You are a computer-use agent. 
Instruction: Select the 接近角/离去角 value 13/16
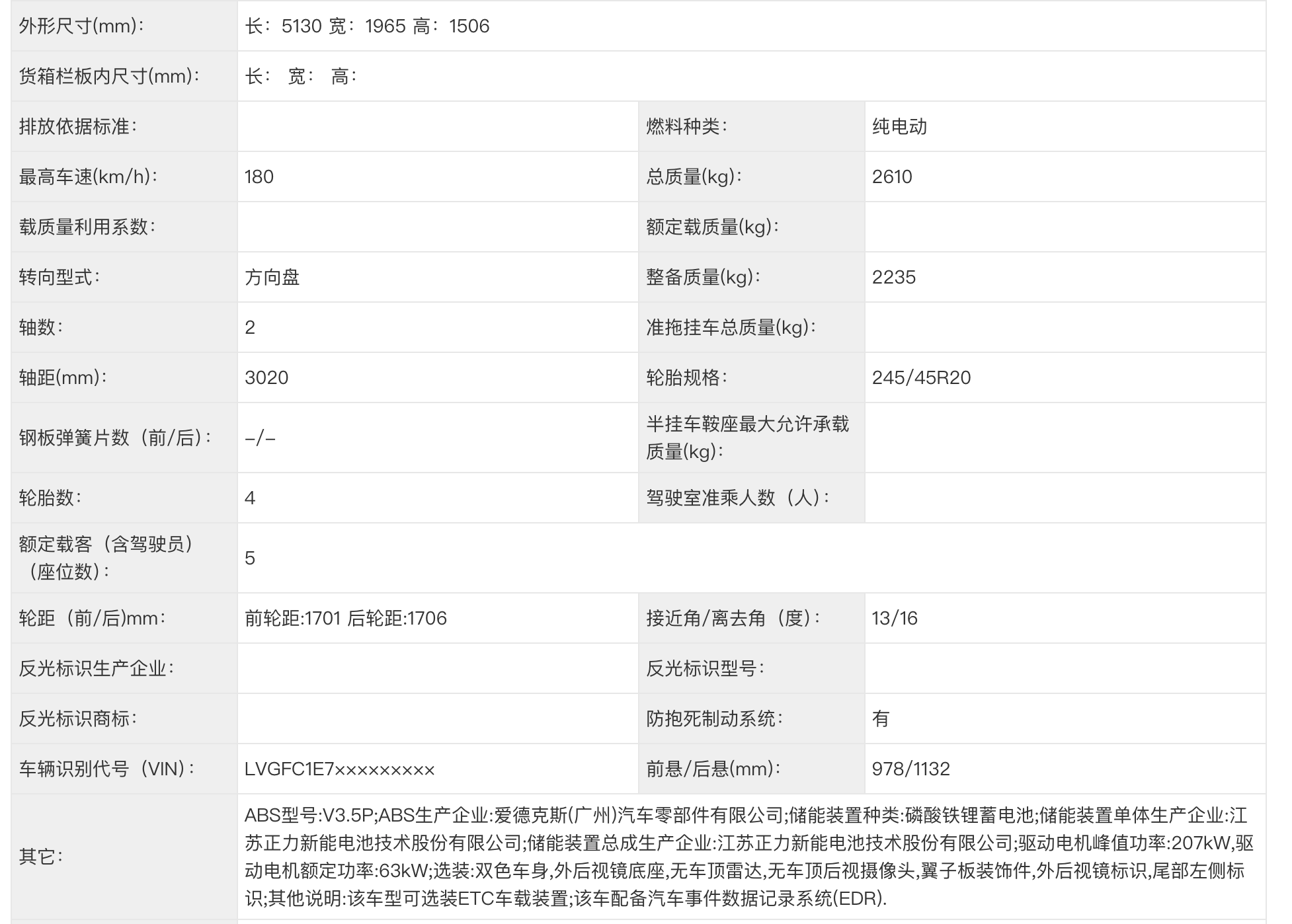pos(895,617)
